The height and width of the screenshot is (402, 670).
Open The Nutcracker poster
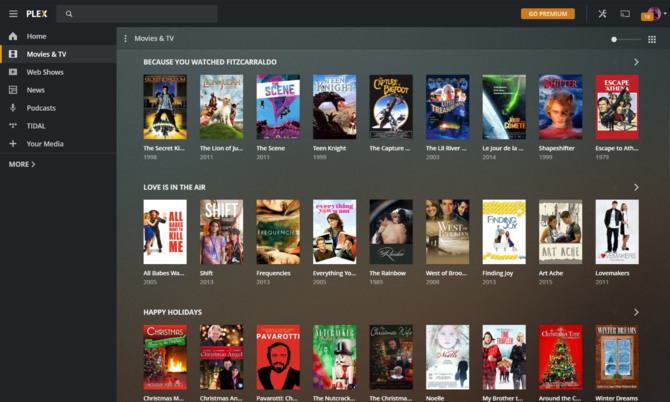pyautogui.click(x=334, y=357)
